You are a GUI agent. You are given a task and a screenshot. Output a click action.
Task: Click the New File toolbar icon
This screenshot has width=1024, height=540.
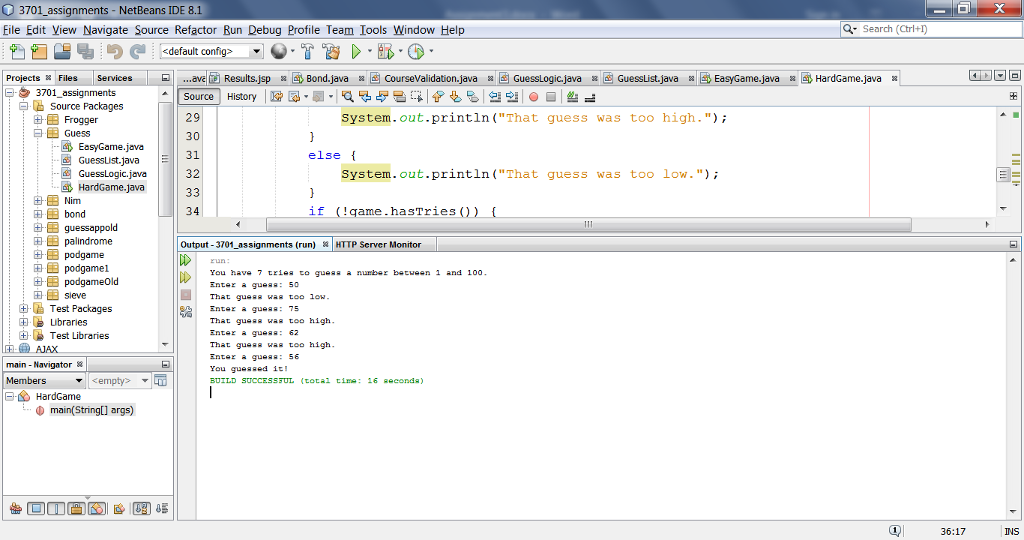tap(18, 52)
